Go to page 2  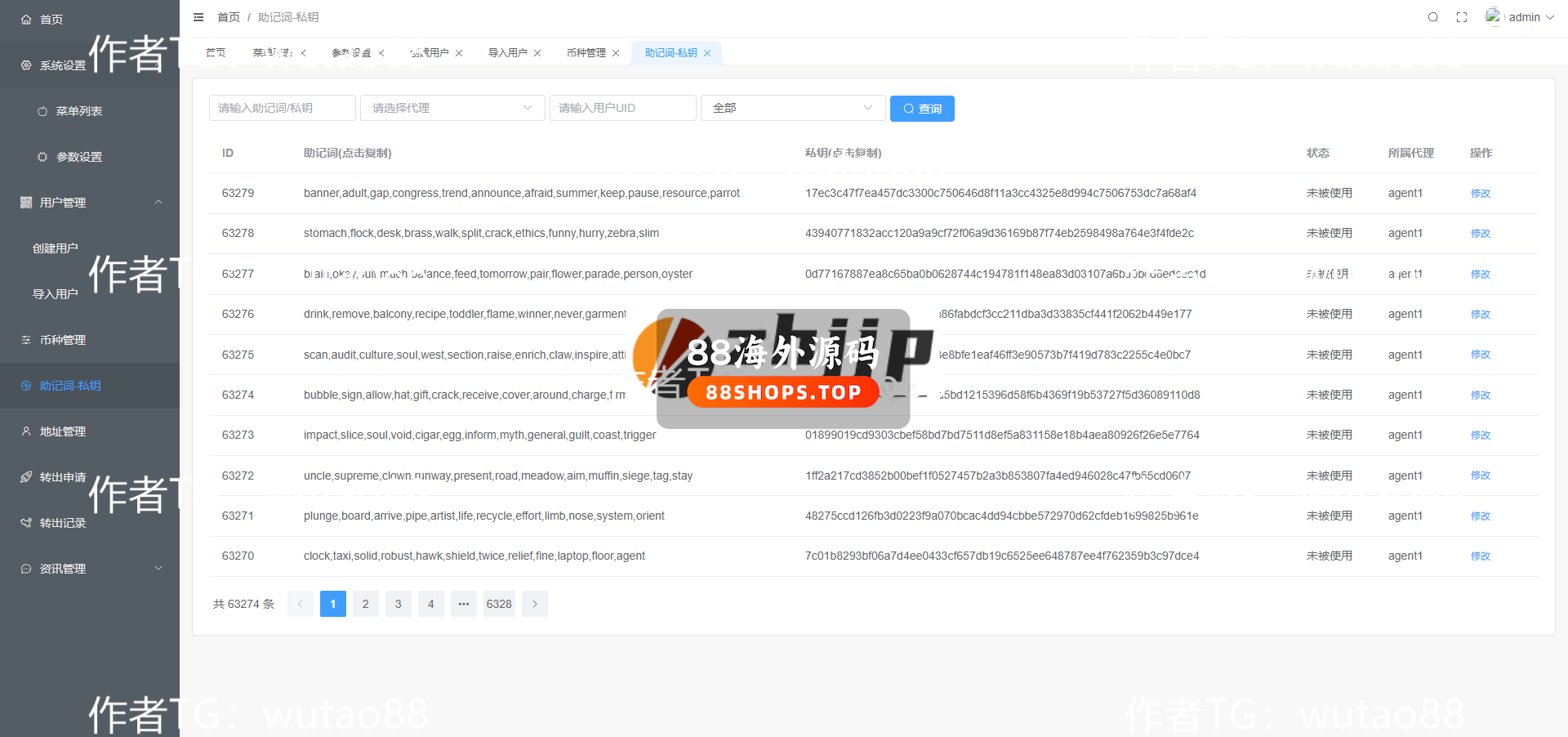pos(365,604)
